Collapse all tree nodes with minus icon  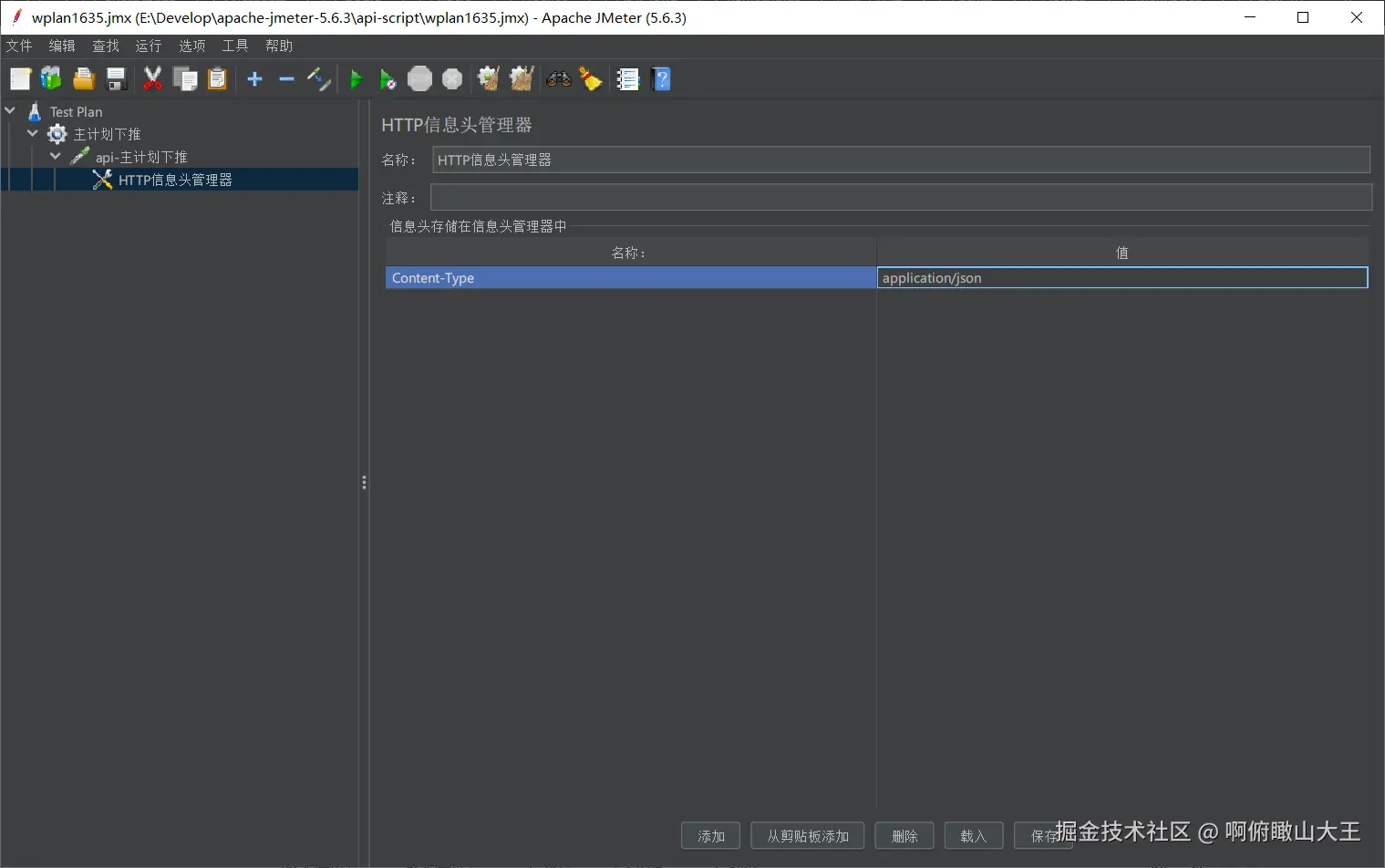tap(286, 79)
